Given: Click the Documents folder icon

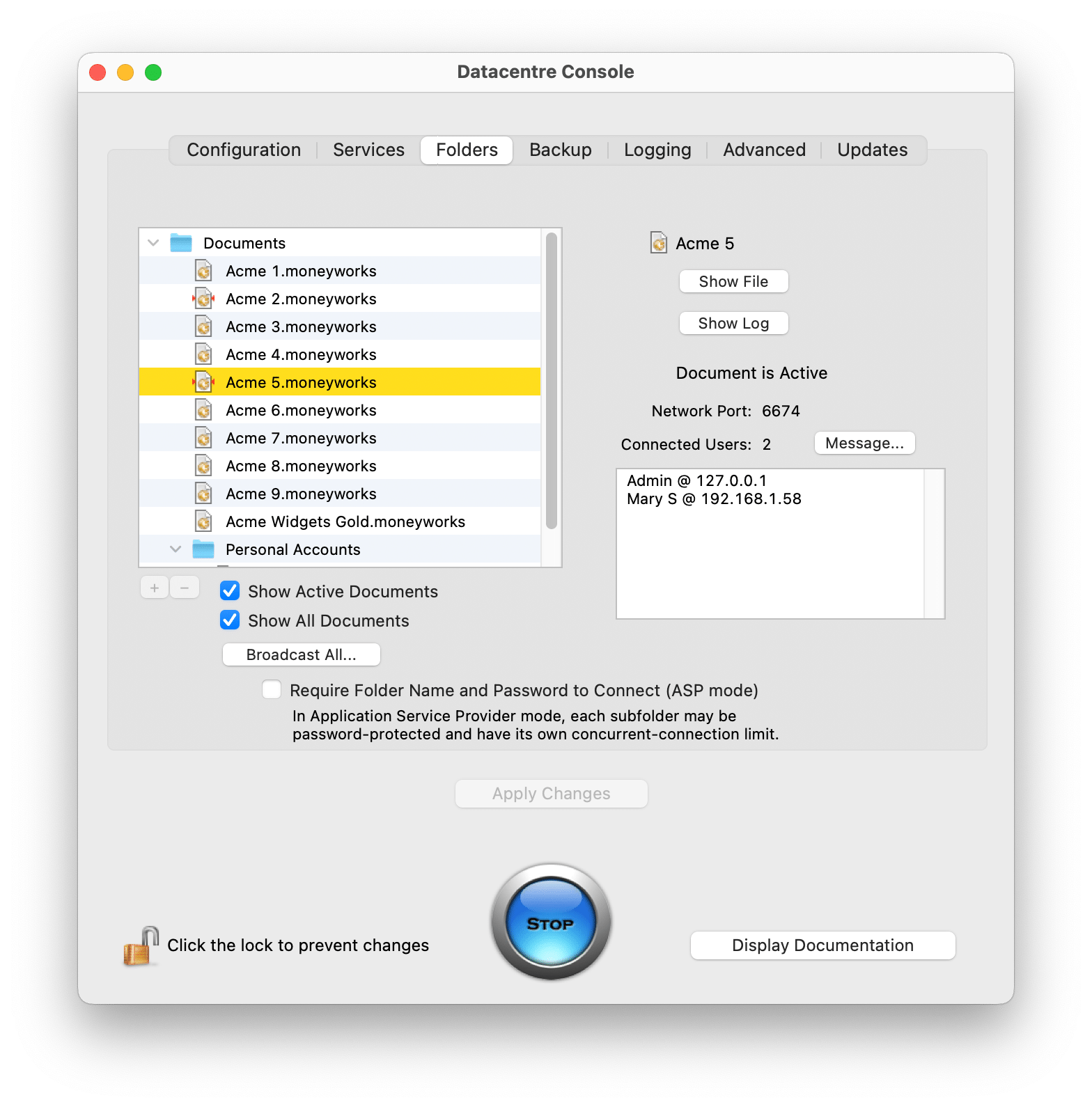Looking at the screenshot, I should tap(181, 242).
